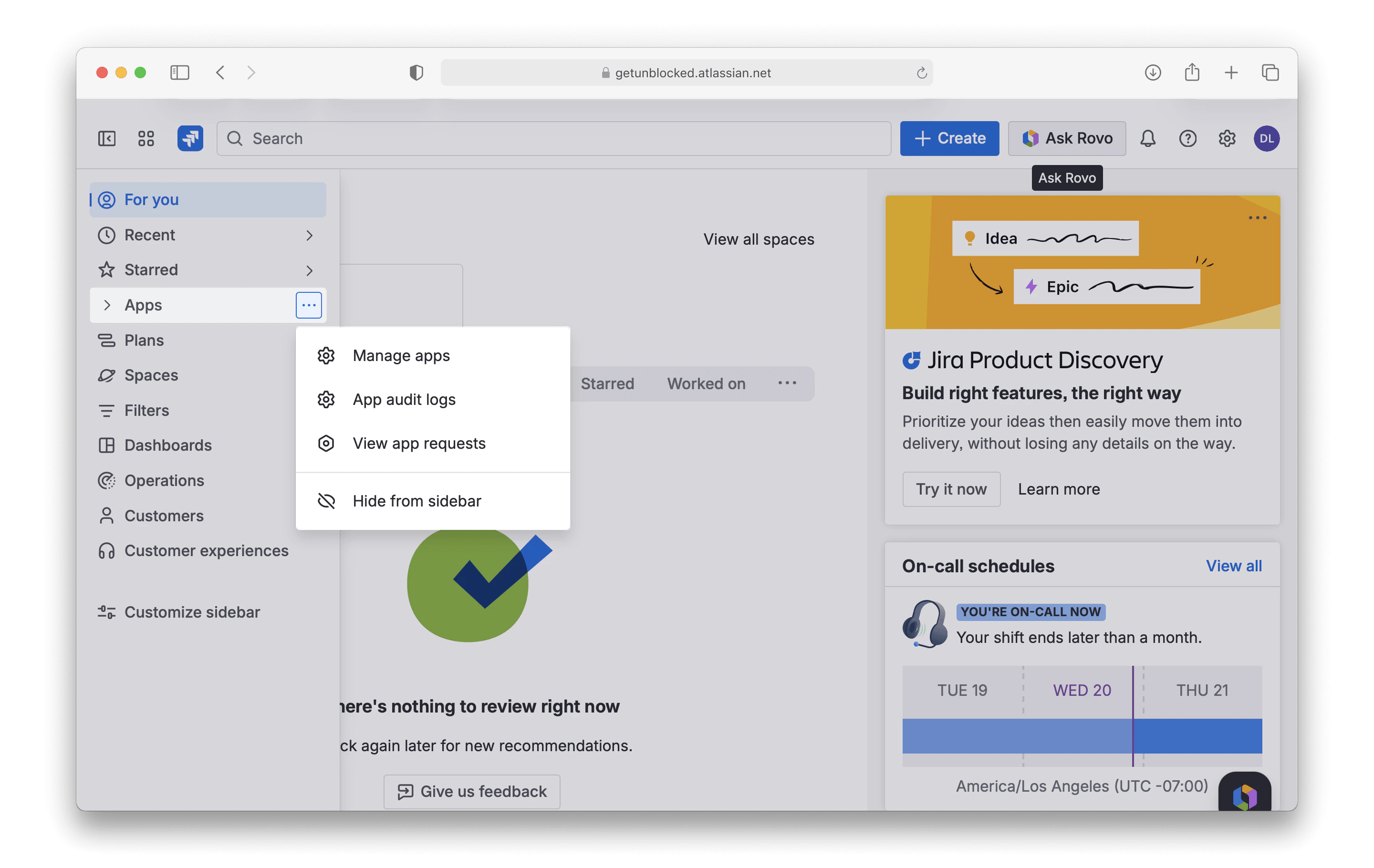
Task: Click the Jira Product Discovery heading
Action: coord(1044,361)
